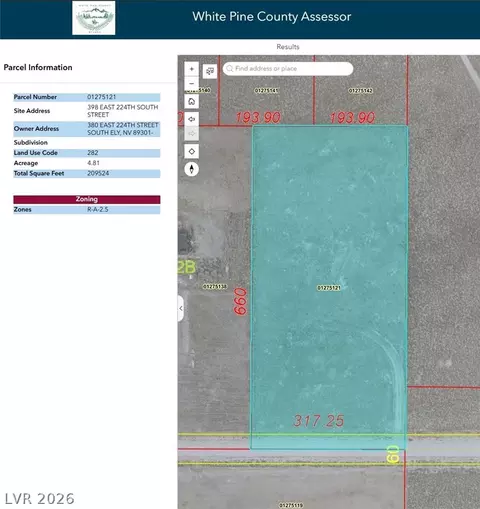
Task: Zoom out of the parcel map
Action: [x=192, y=83]
